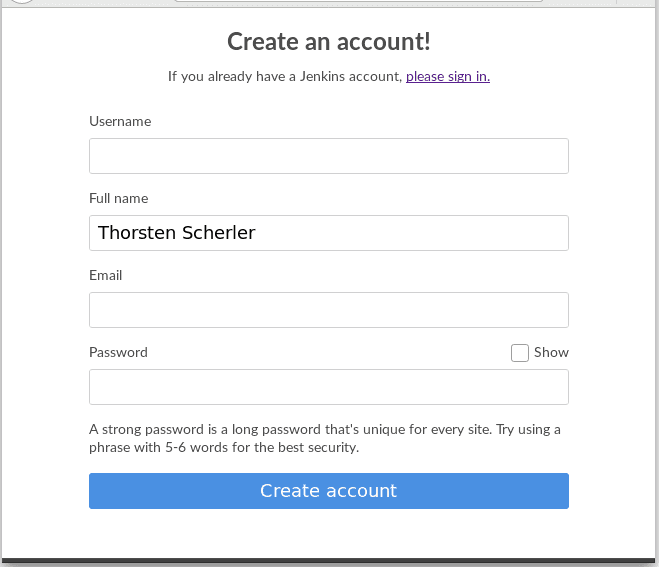Viewport: 659px width, 567px height.
Task: Click the 'Thorsten Scherler' text in the form
Action: [176, 233]
